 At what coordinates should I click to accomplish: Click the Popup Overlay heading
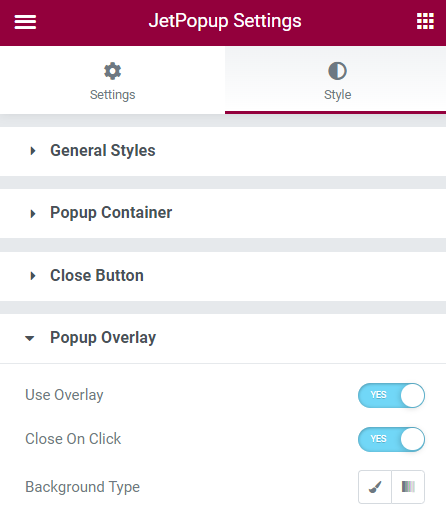103,338
